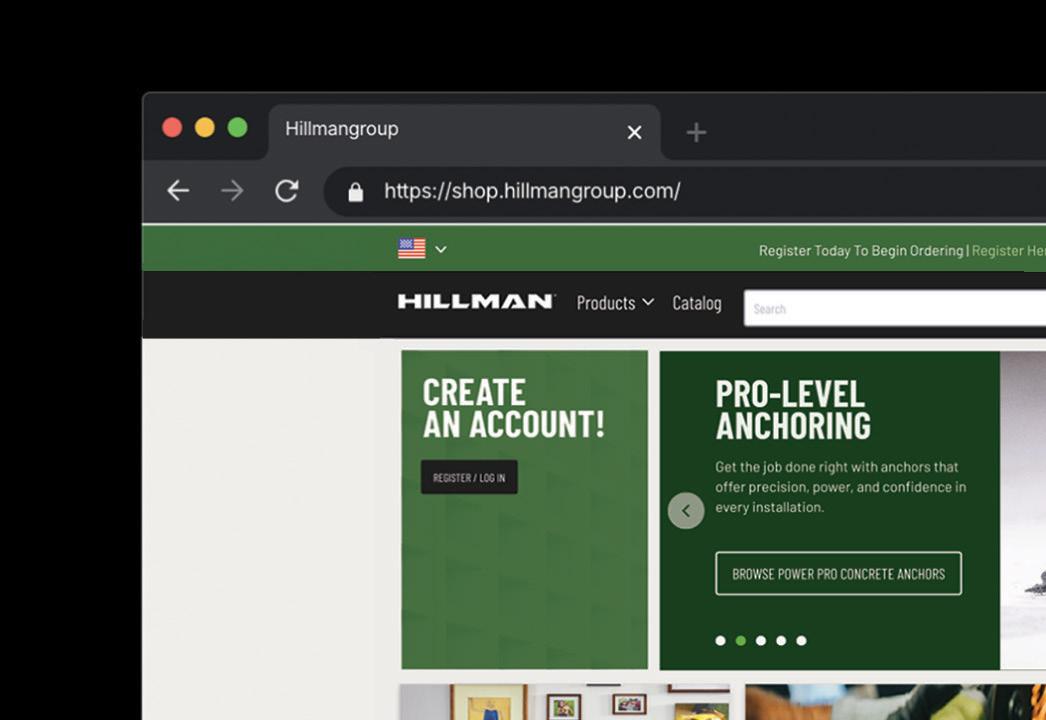Click the carousel previous arrow
The width and height of the screenshot is (1046, 720).
(x=686, y=510)
